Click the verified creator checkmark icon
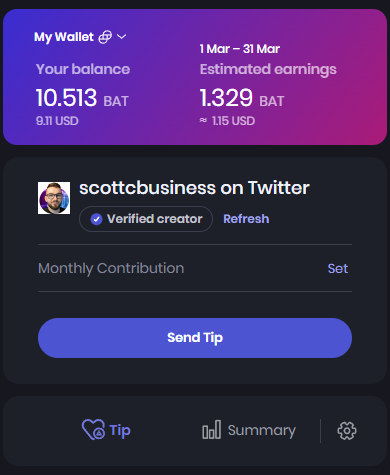This screenshot has height=475, width=390. [x=96, y=219]
